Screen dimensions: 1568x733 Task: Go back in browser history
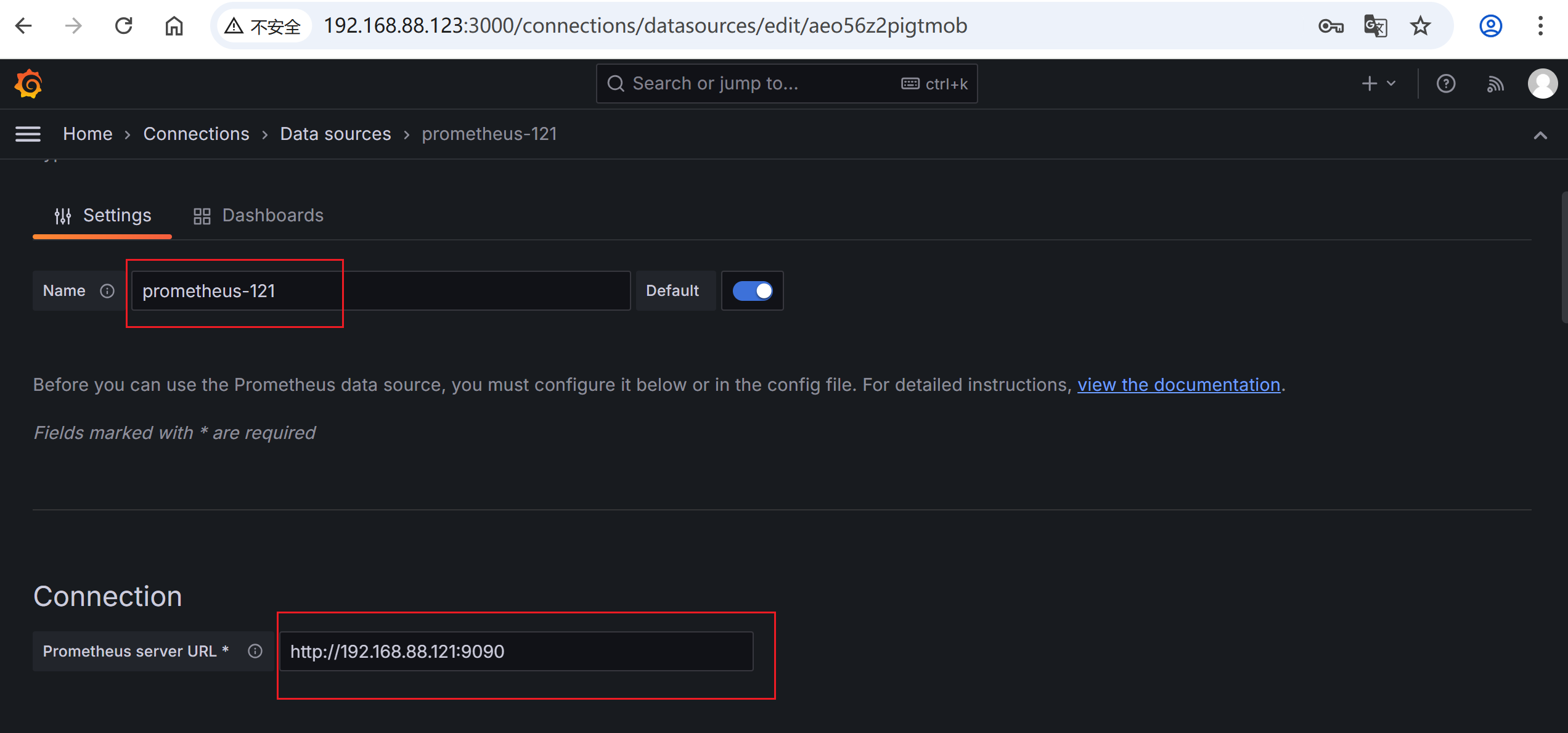(x=23, y=26)
